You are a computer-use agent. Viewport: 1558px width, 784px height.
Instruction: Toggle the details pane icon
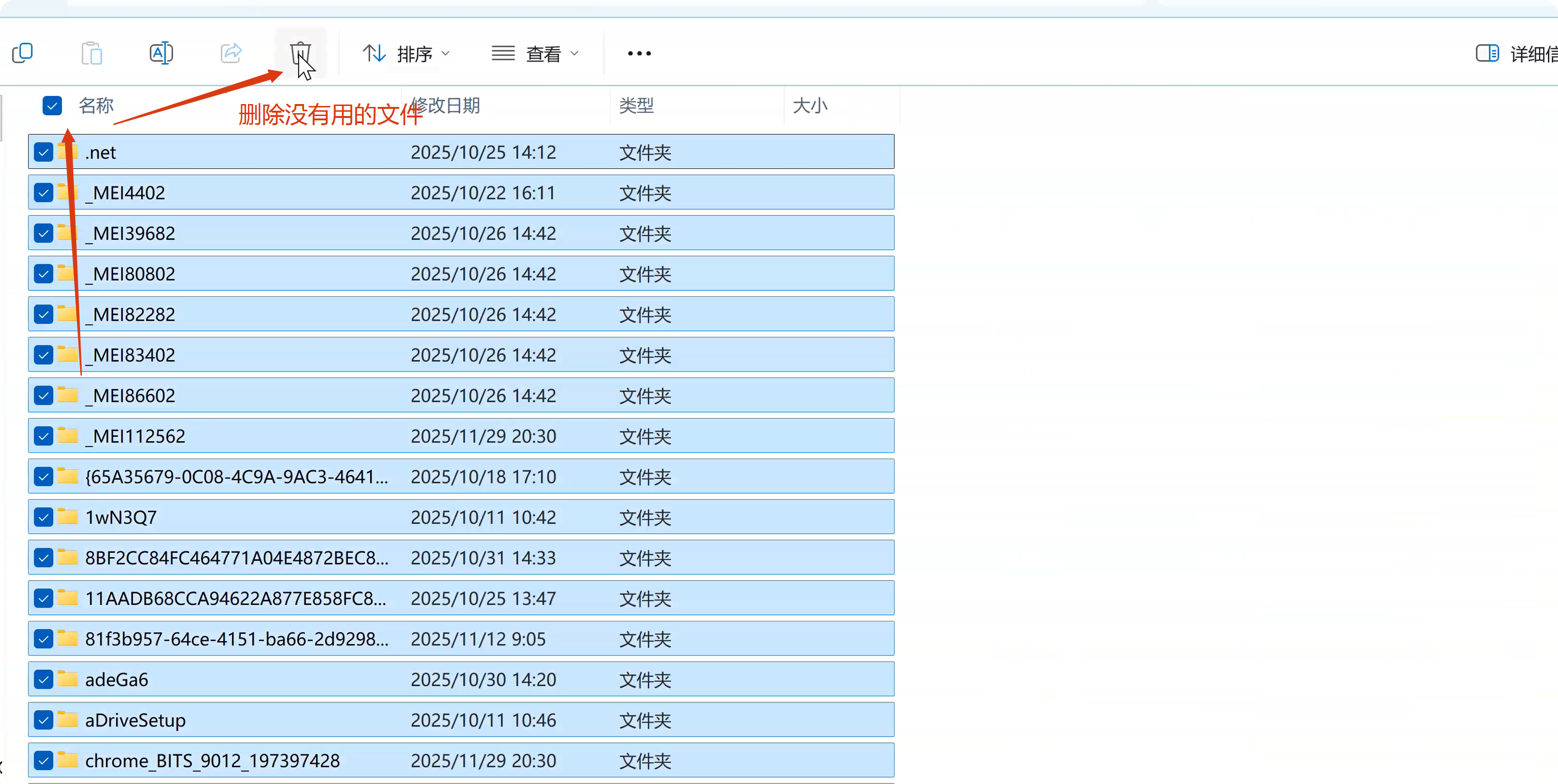pyautogui.click(x=1487, y=53)
